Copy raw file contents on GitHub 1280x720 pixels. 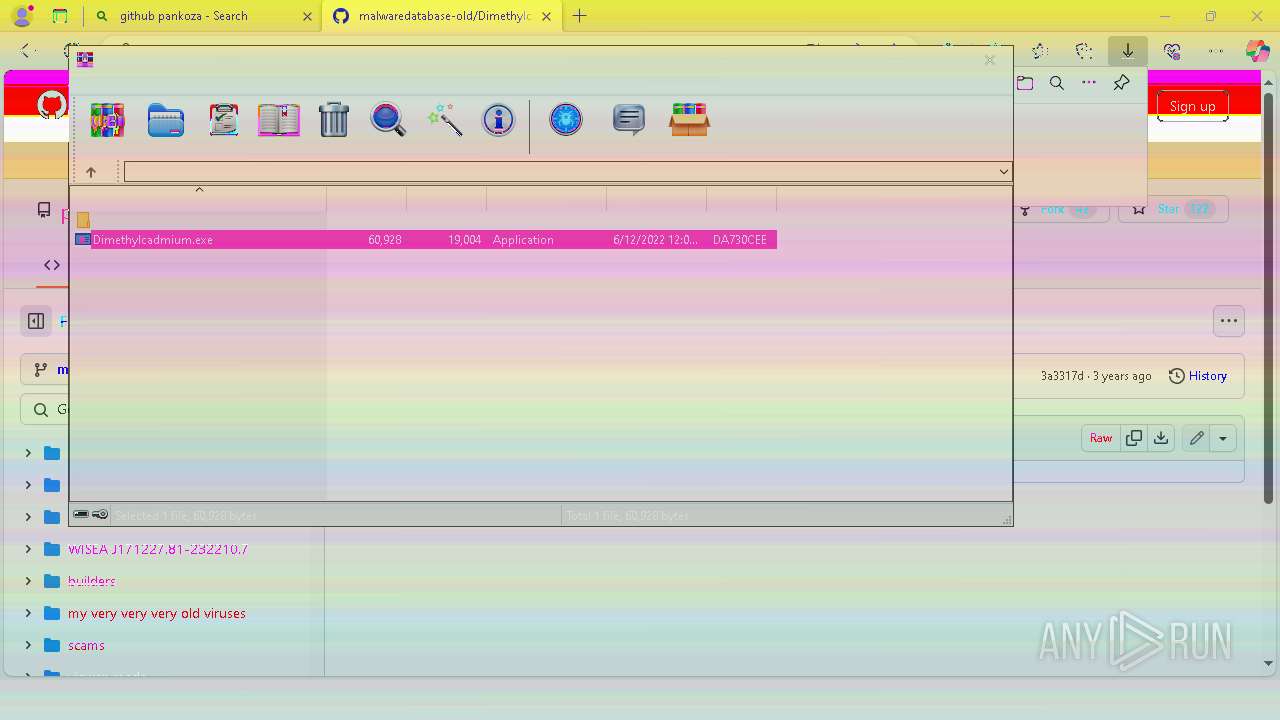point(1134,438)
